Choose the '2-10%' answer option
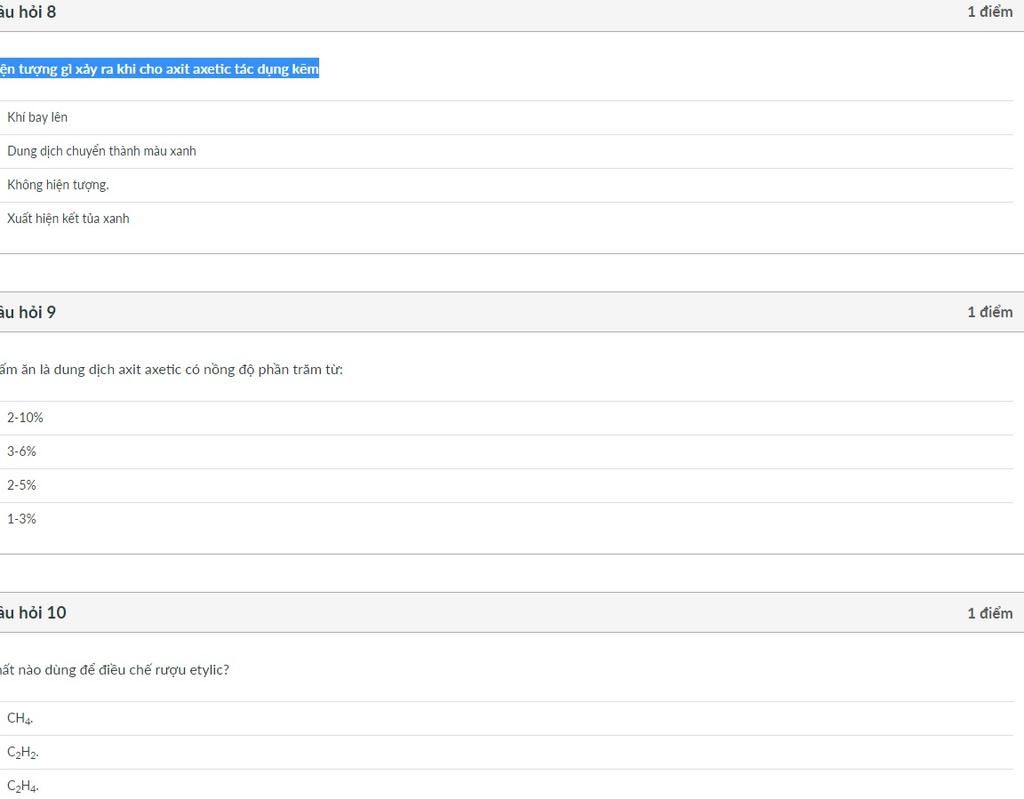This screenshot has width=1024, height=799. pyautogui.click(x=25, y=418)
